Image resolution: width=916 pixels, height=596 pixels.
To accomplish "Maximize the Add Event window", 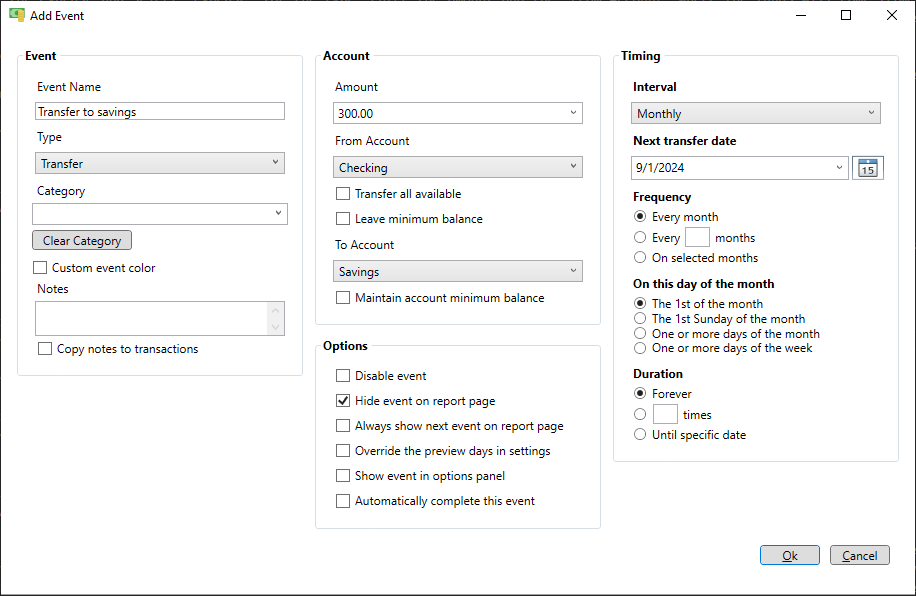I will point(846,15).
